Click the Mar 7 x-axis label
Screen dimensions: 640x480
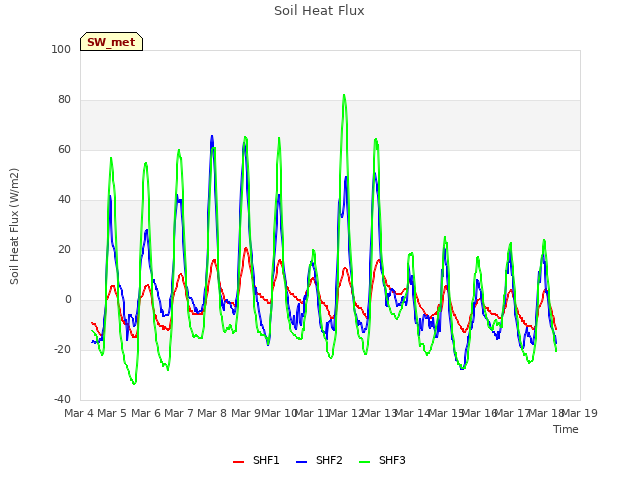179,413
